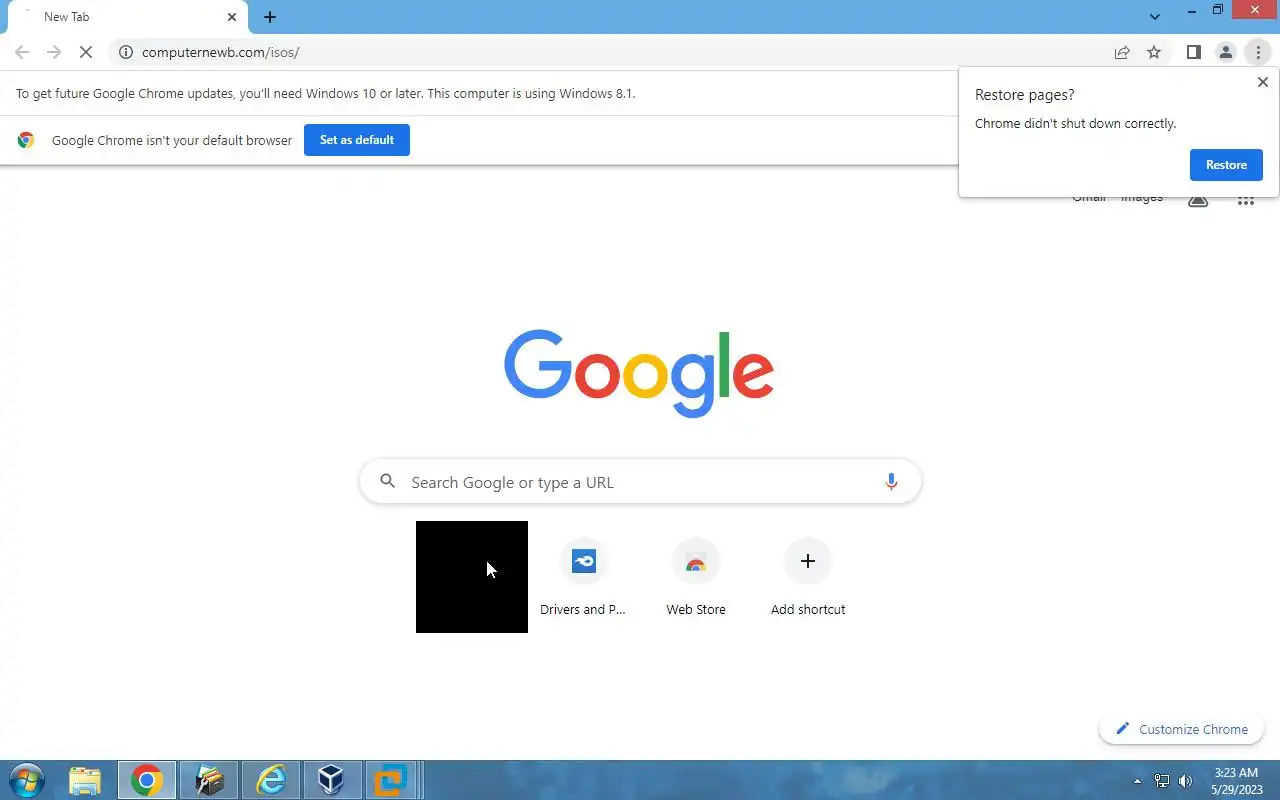Open the Chrome profile avatar menu
The width and height of the screenshot is (1280, 800).
click(1225, 52)
